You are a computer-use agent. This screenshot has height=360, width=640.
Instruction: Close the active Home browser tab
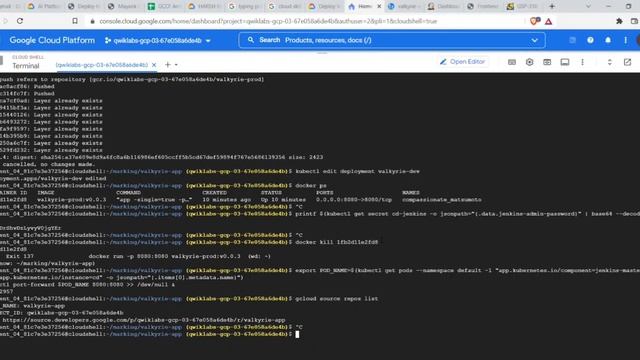(379, 7)
